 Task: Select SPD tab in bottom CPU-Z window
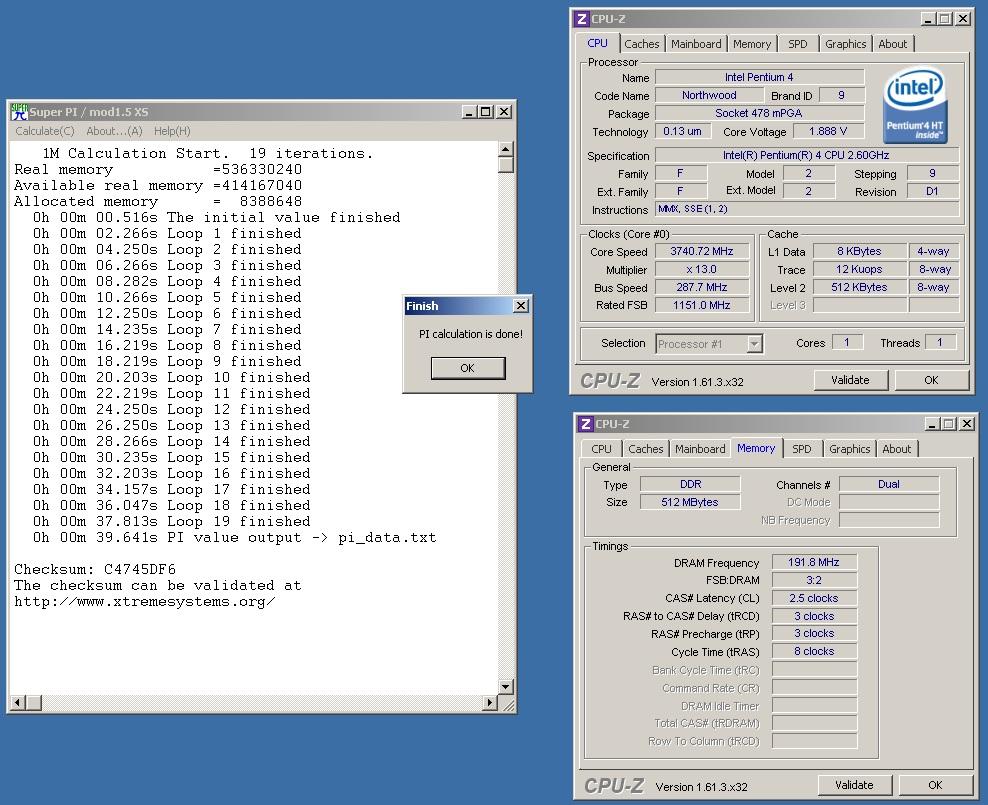click(x=801, y=449)
